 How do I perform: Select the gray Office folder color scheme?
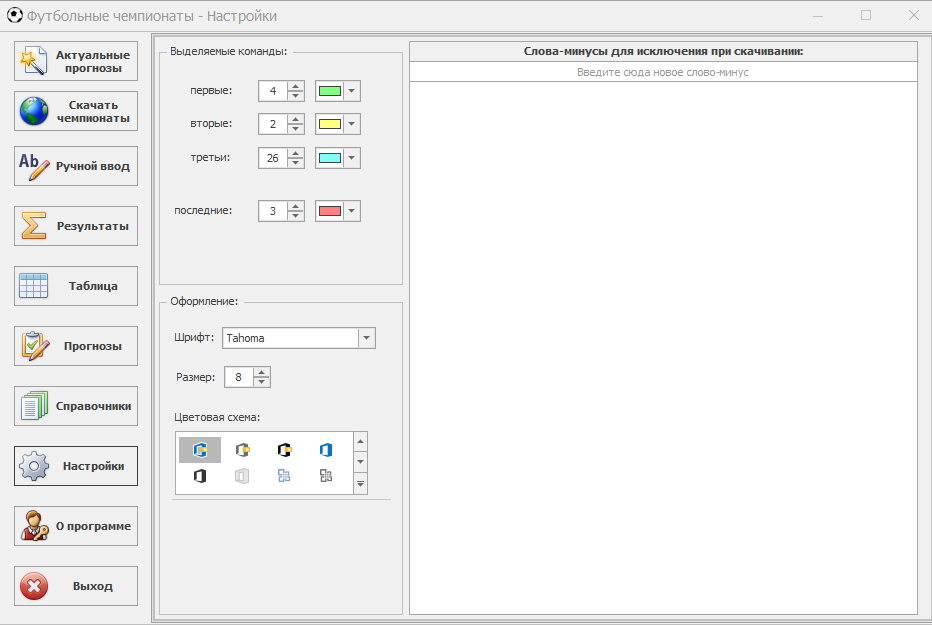point(242,450)
